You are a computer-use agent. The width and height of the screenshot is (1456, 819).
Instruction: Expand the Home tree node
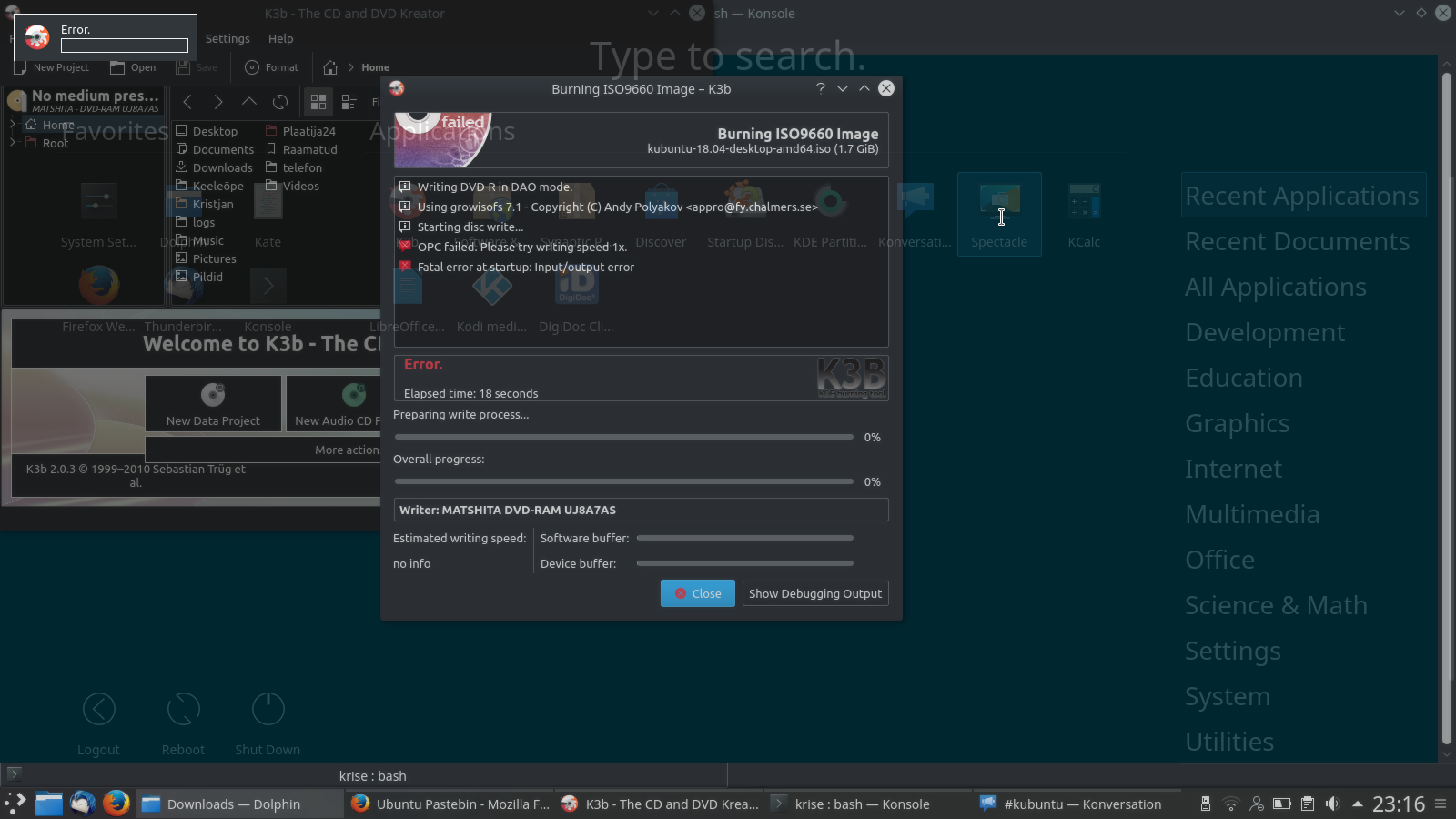pyautogui.click(x=13, y=125)
